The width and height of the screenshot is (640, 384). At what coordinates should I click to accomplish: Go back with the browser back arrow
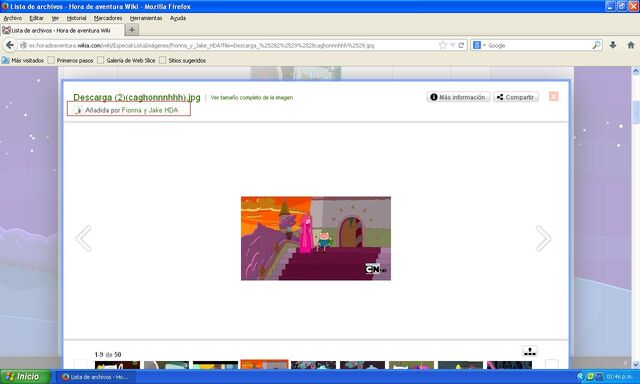coord(10,45)
